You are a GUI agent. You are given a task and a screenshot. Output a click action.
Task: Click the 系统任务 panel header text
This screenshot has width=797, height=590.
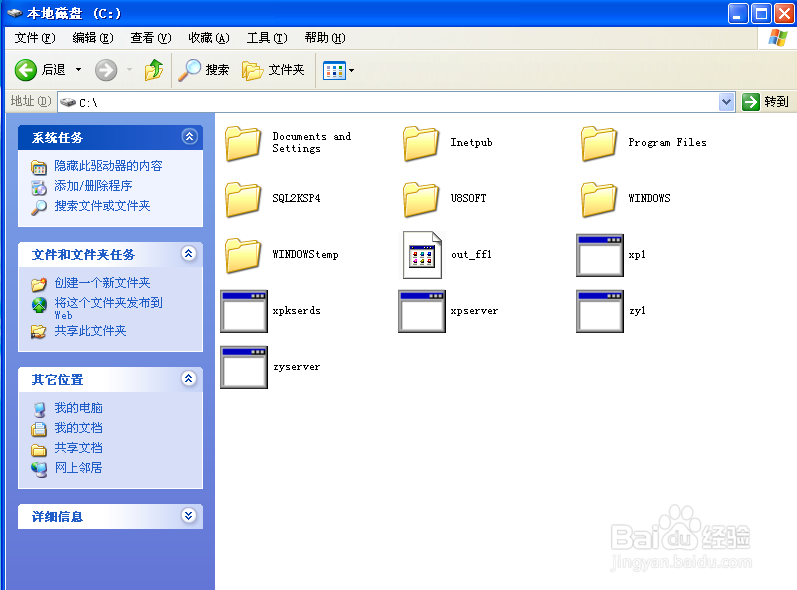click(x=57, y=138)
